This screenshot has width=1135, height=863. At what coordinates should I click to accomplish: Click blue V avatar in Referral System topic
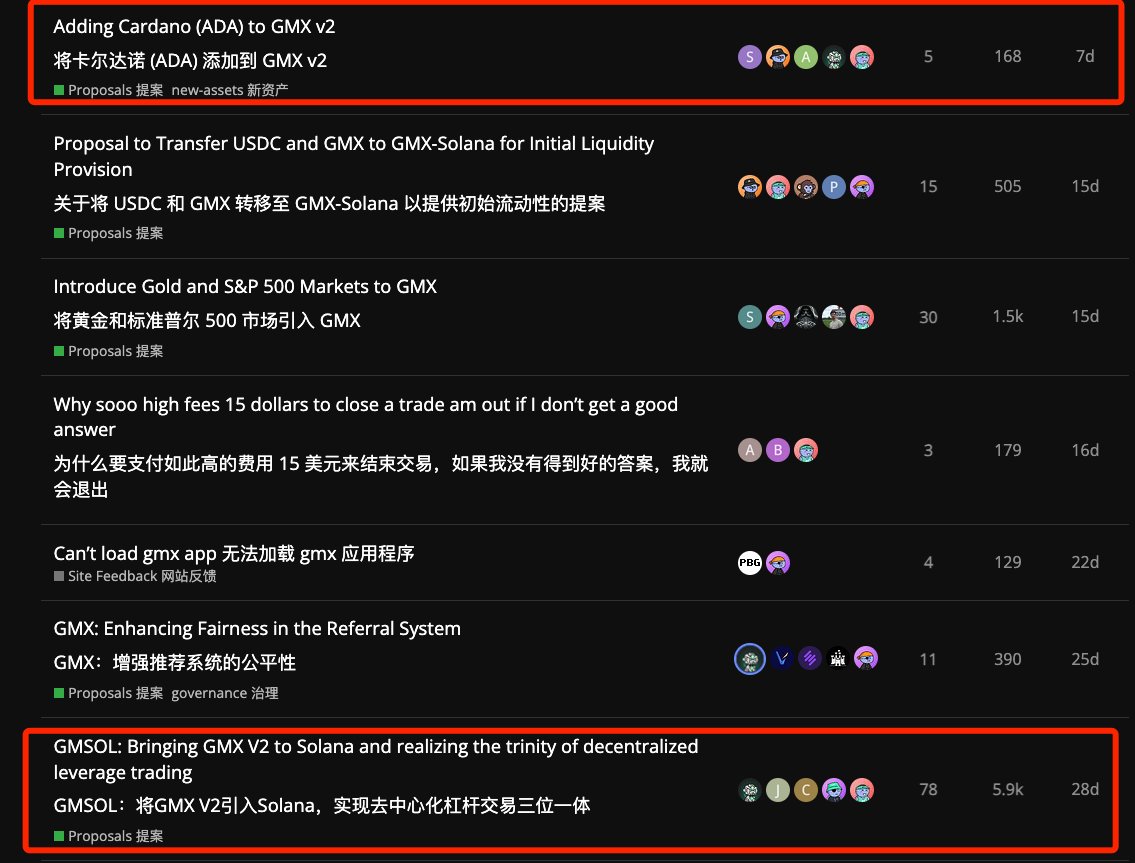click(x=782, y=658)
